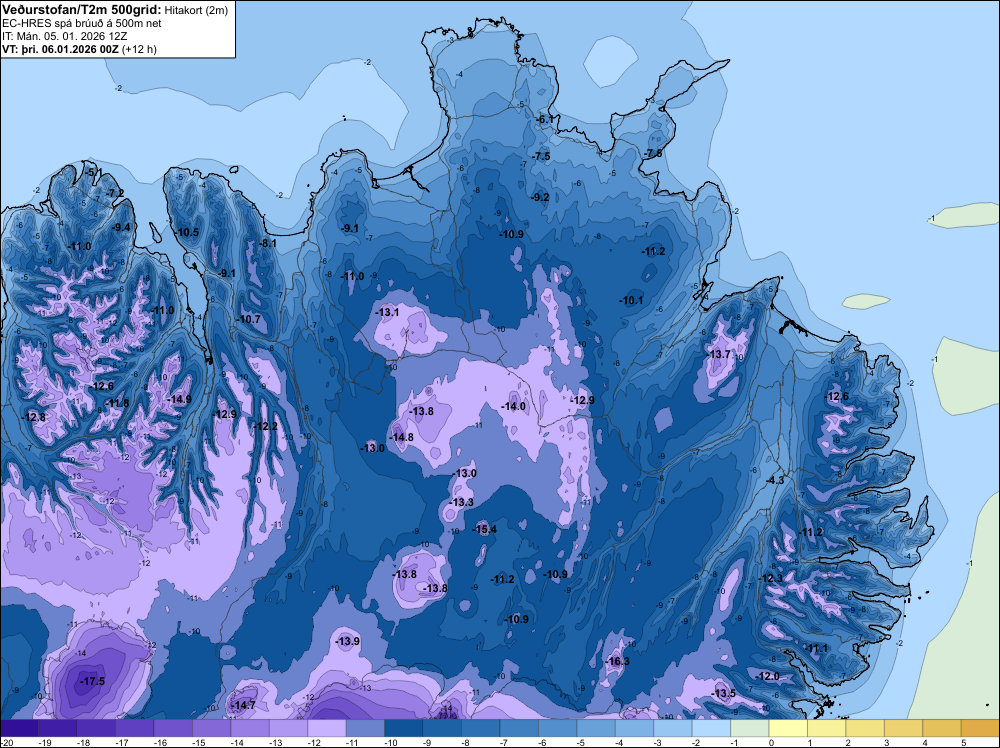
Task: Select the -8.1 temperature reading
Action: (x=267, y=243)
